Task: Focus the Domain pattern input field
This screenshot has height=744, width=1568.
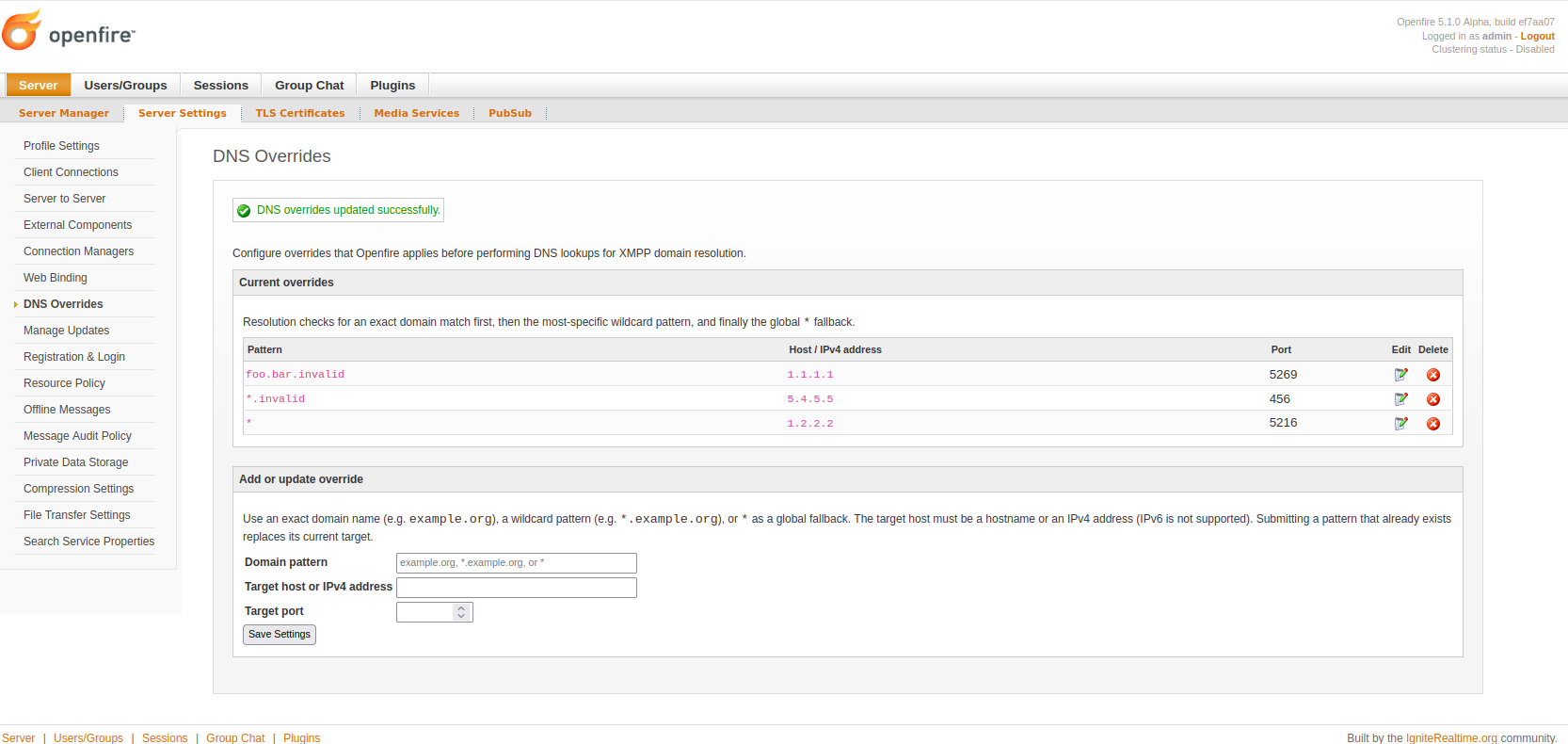Action: pyautogui.click(x=516, y=563)
